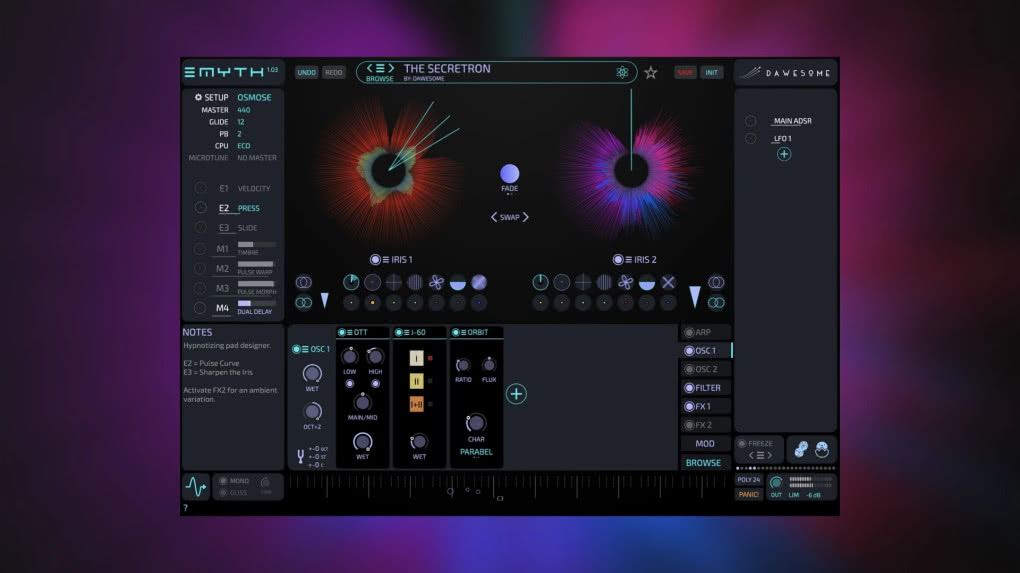Image resolution: width=1020 pixels, height=573 pixels.
Task: Open the MOD tab
Action: click(x=705, y=444)
